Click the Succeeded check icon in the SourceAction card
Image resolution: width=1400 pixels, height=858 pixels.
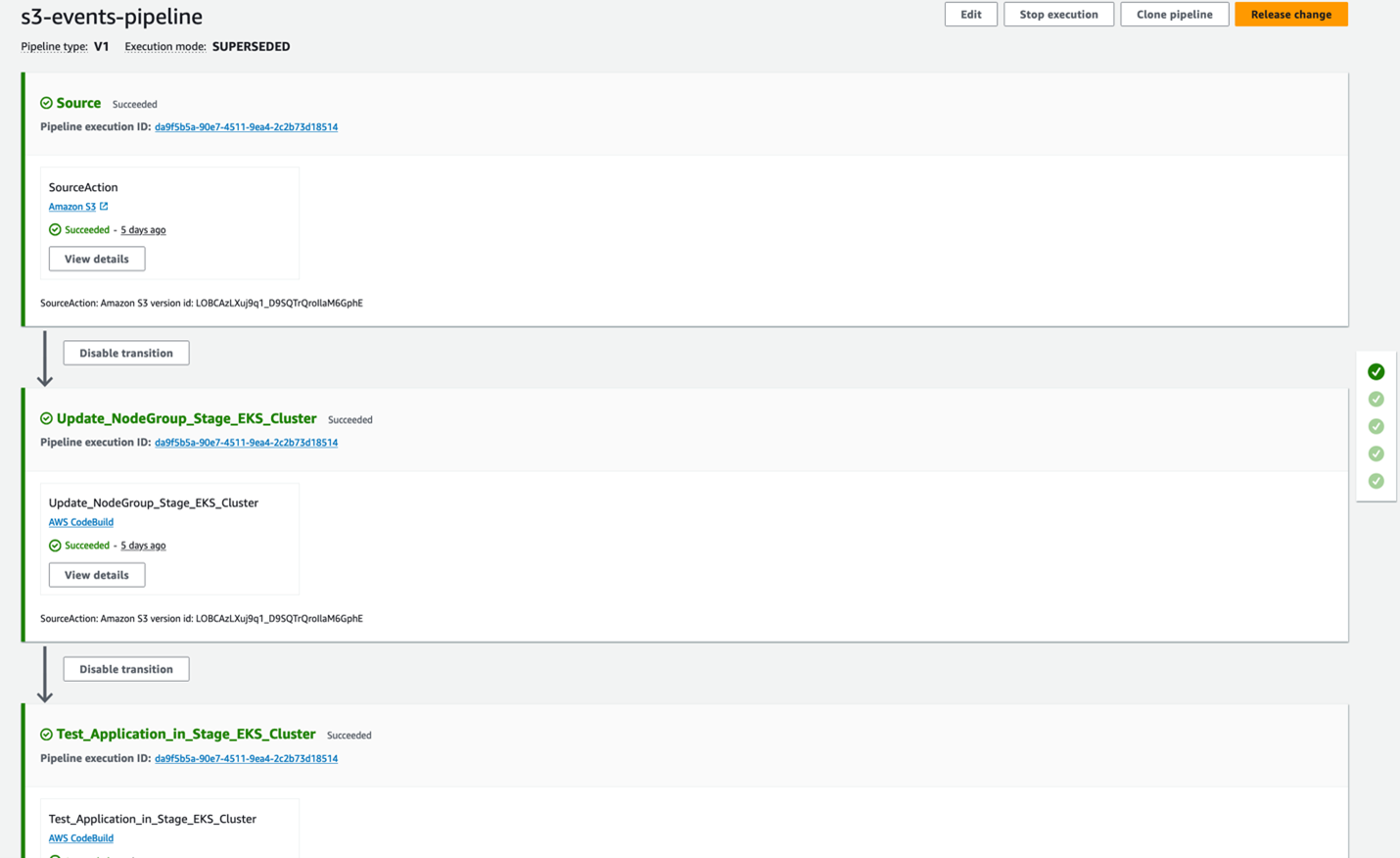55,230
